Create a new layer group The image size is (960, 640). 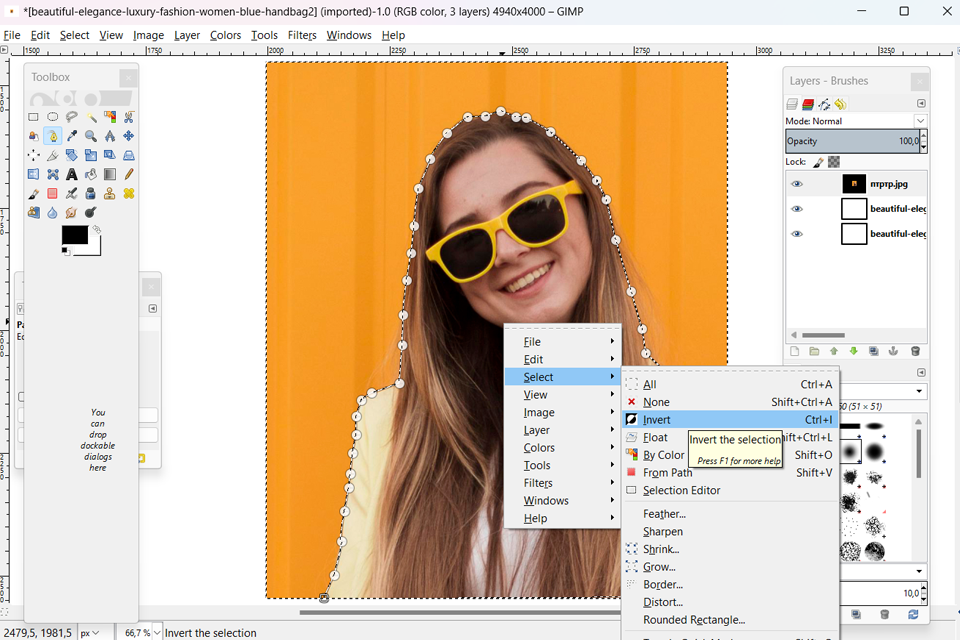pyautogui.click(x=814, y=351)
